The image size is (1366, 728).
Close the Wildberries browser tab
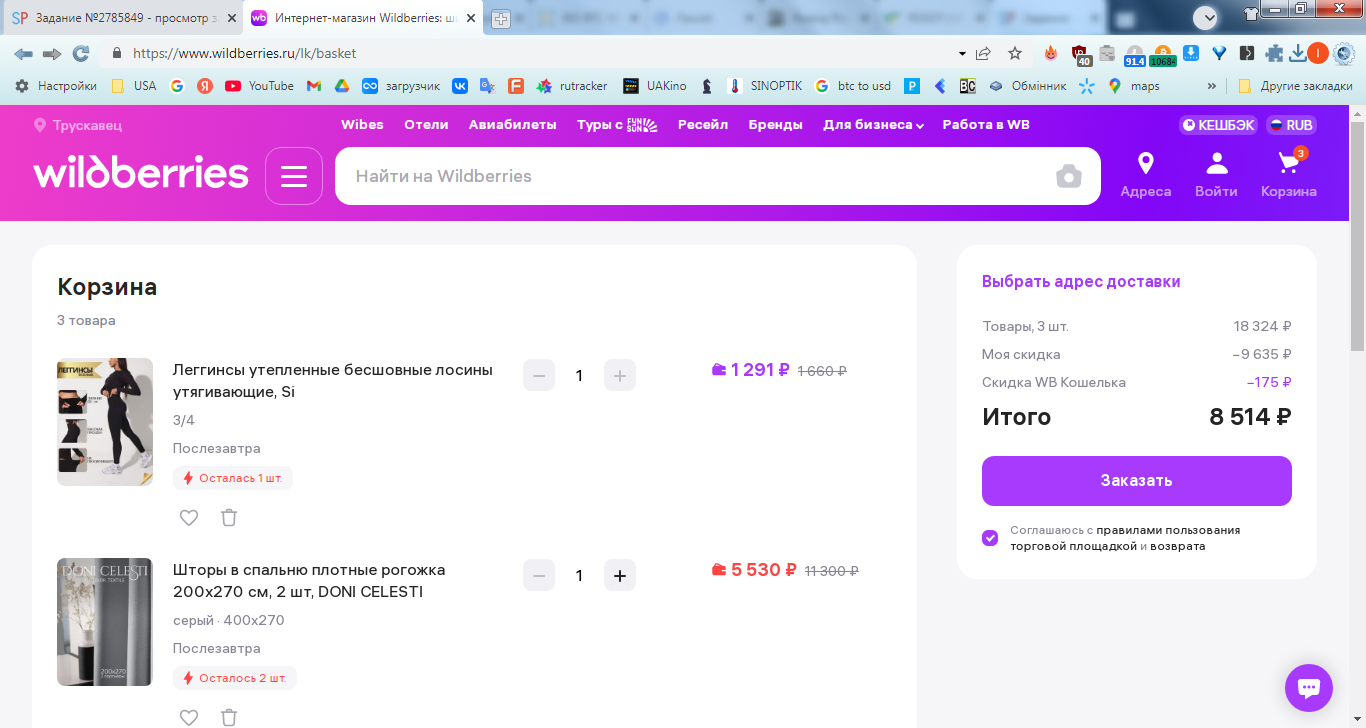coord(471,18)
